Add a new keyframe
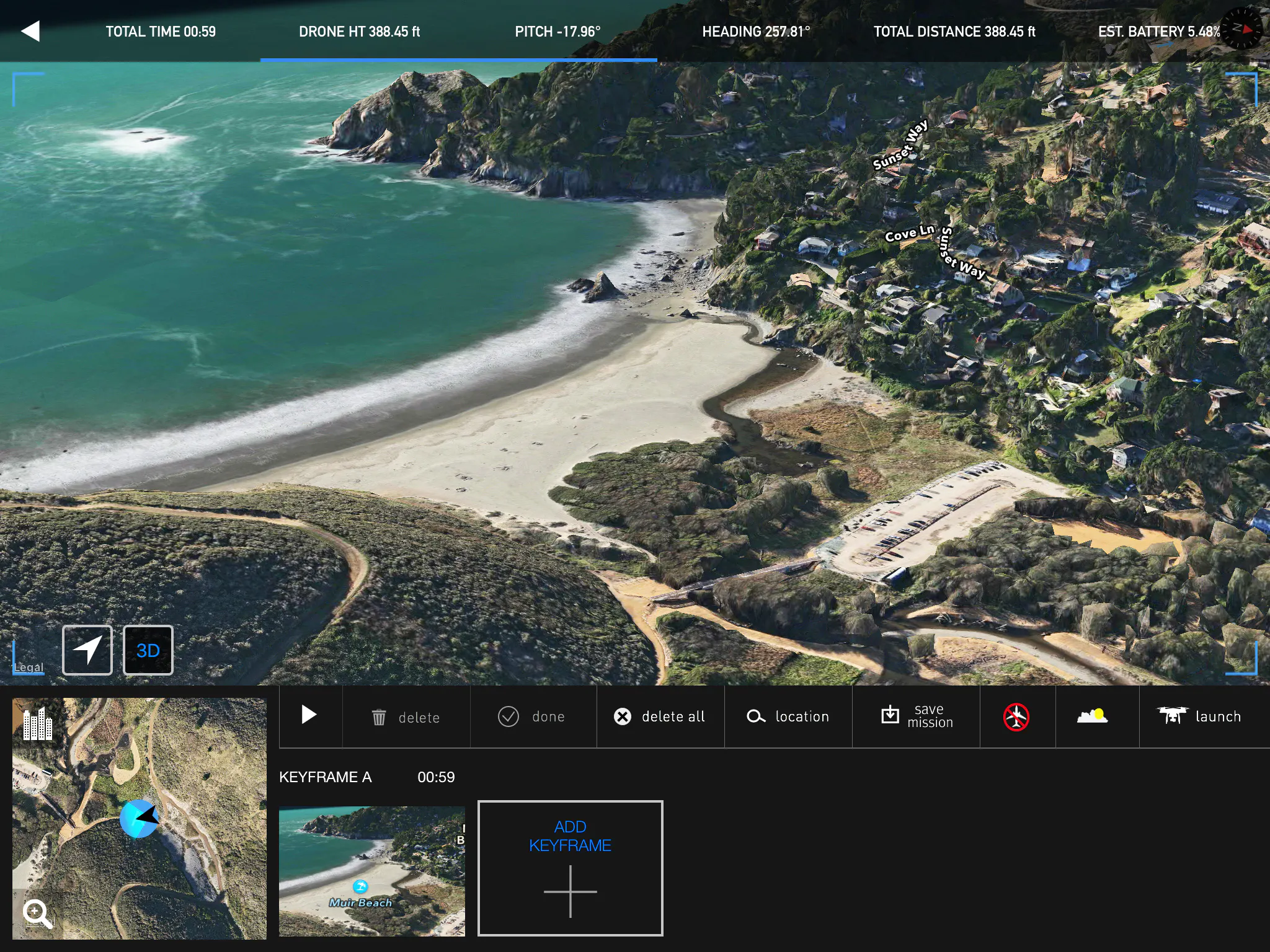 (x=570, y=868)
